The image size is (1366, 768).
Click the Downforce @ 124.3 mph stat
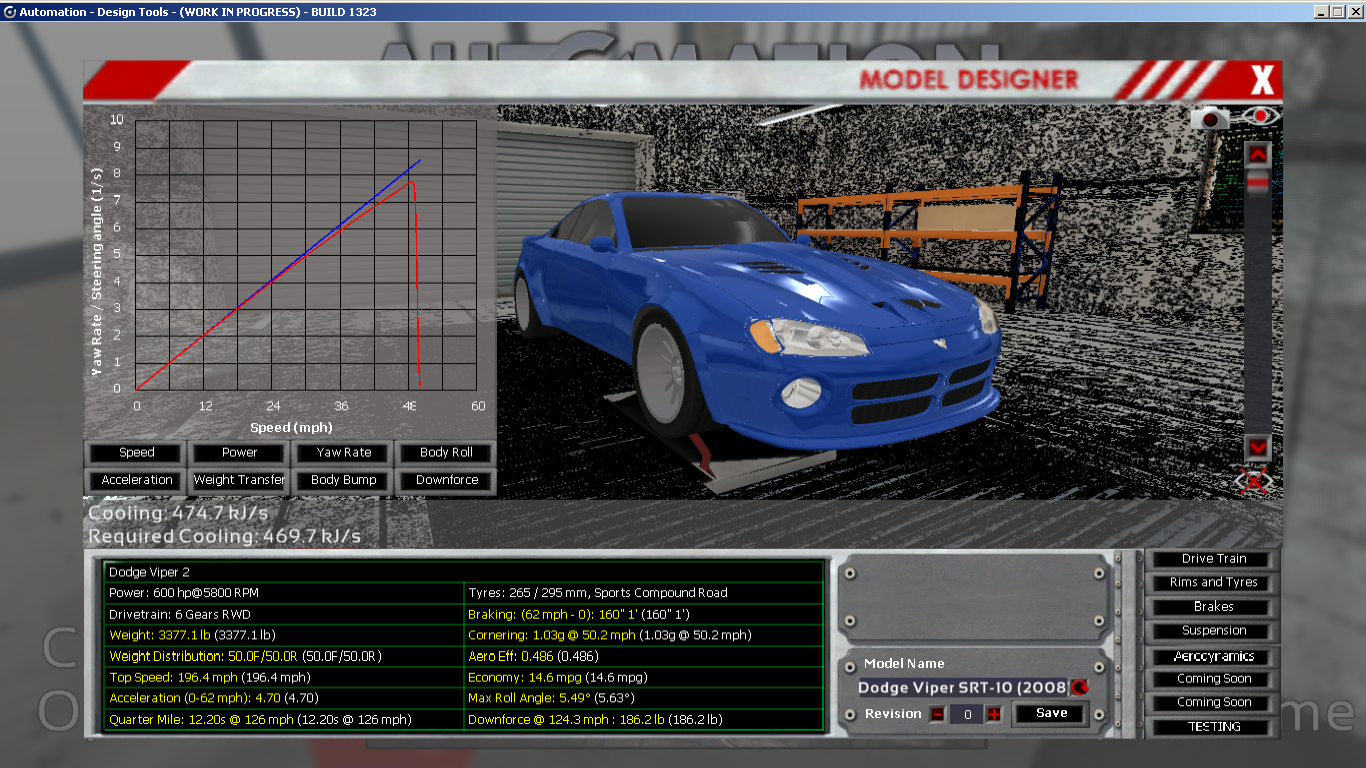point(643,719)
